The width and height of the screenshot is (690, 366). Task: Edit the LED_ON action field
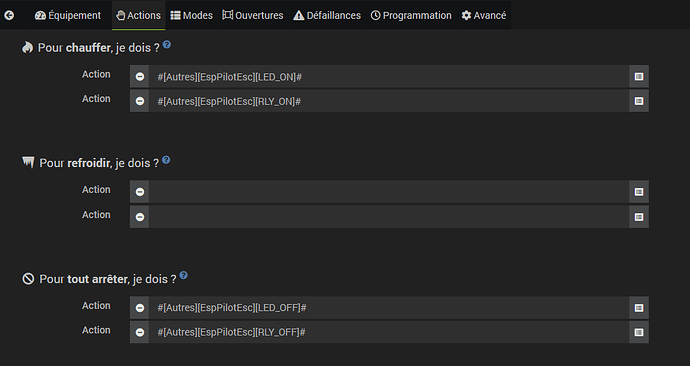pos(389,77)
